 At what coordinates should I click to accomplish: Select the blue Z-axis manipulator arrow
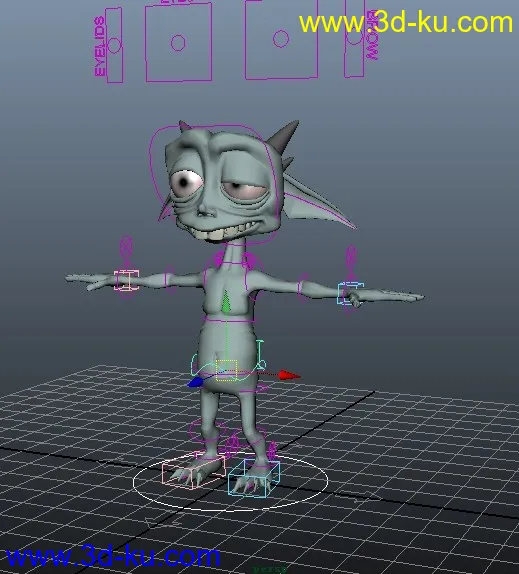coord(195,383)
